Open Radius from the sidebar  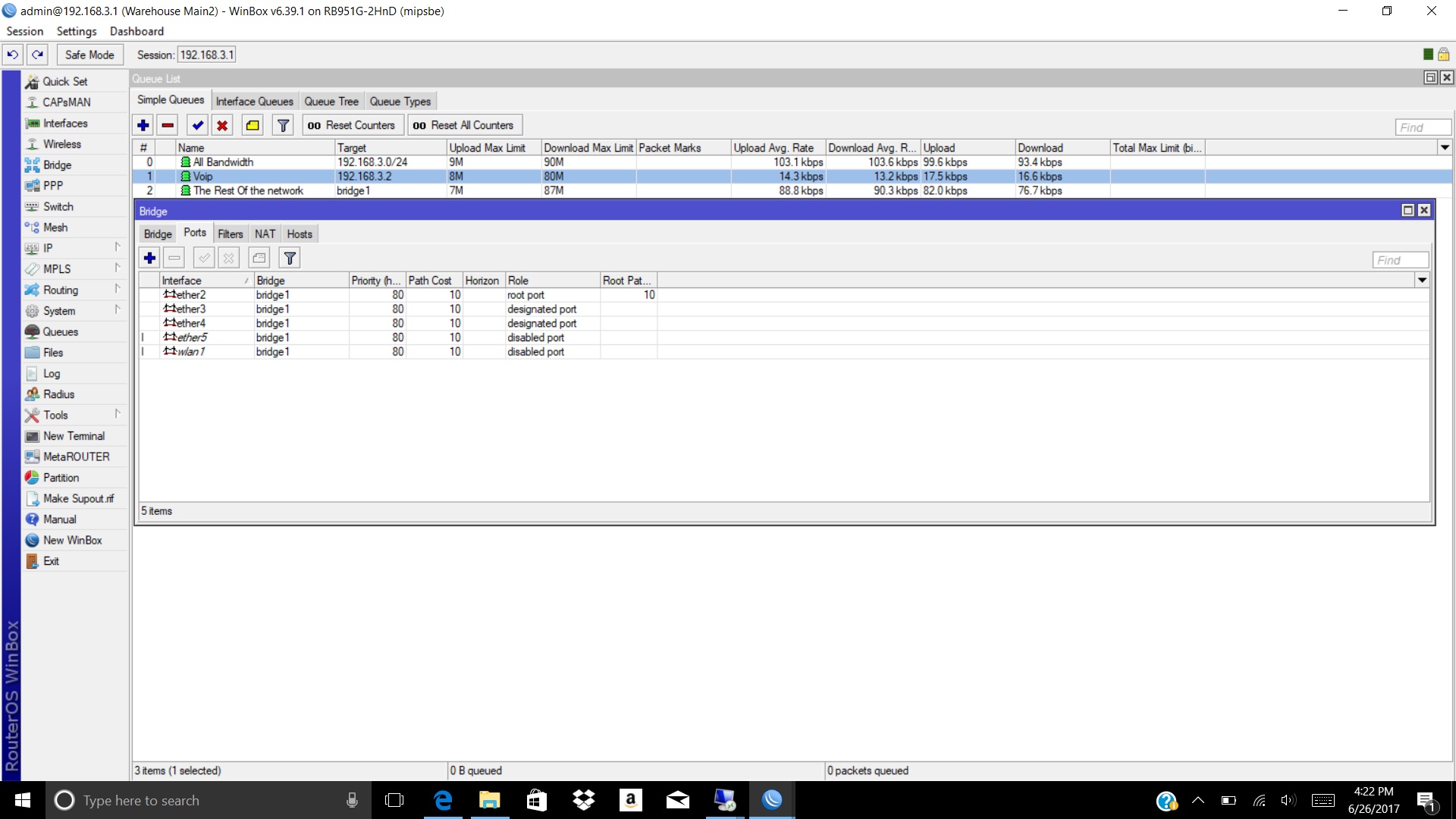pyautogui.click(x=74, y=394)
